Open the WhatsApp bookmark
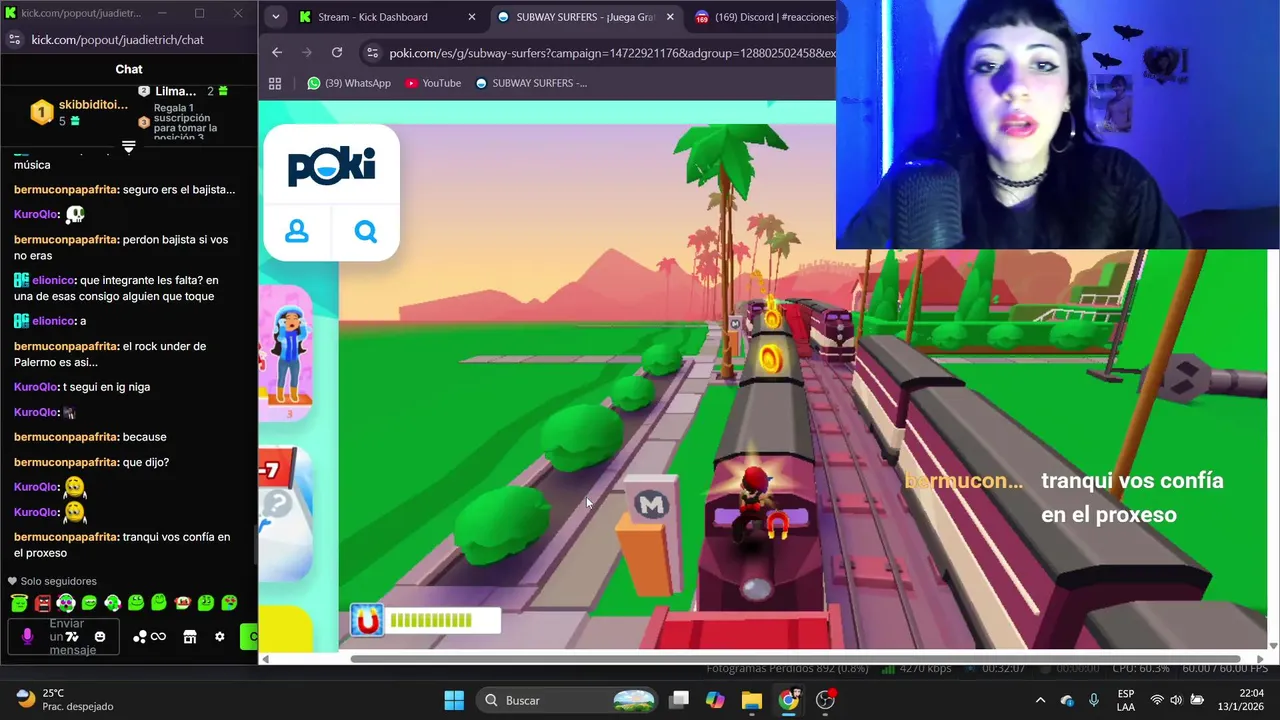The height and width of the screenshot is (720, 1280). click(349, 83)
